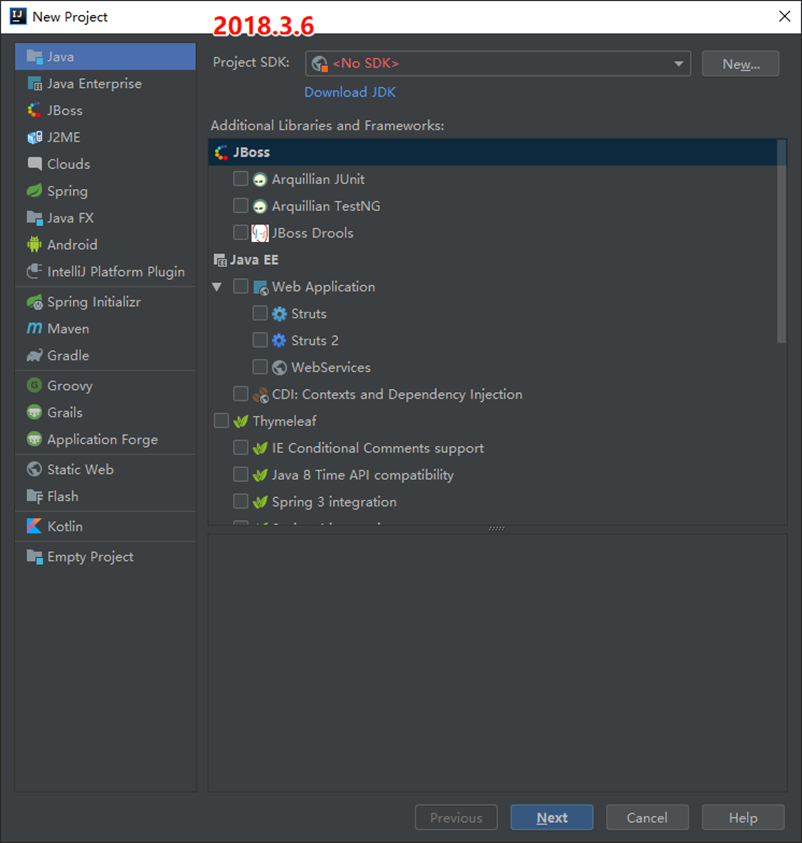Collapse the Web Application tree node
This screenshot has width=802, height=843.
(x=217, y=287)
